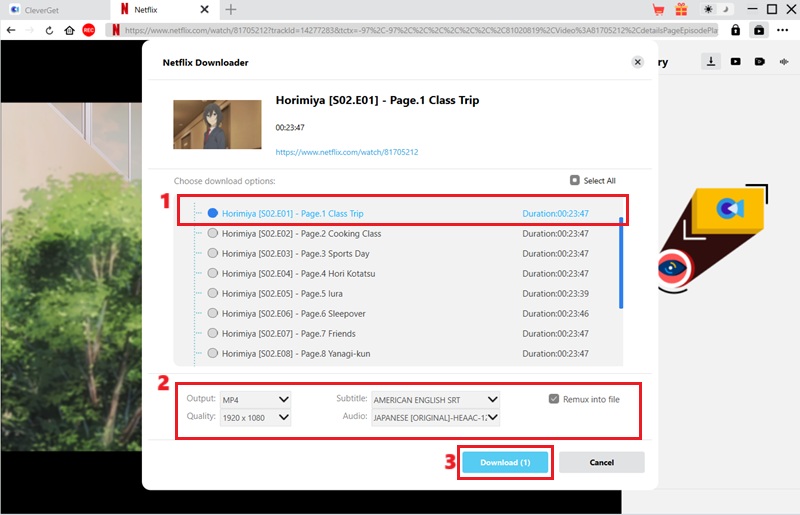Click the red REC record icon

[89, 30]
